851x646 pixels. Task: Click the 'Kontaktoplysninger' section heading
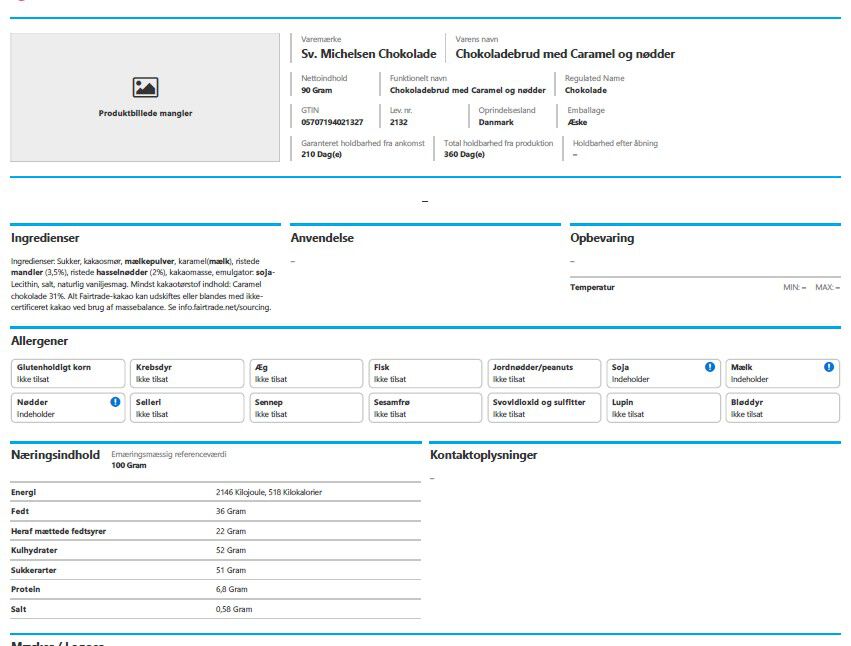(x=484, y=455)
